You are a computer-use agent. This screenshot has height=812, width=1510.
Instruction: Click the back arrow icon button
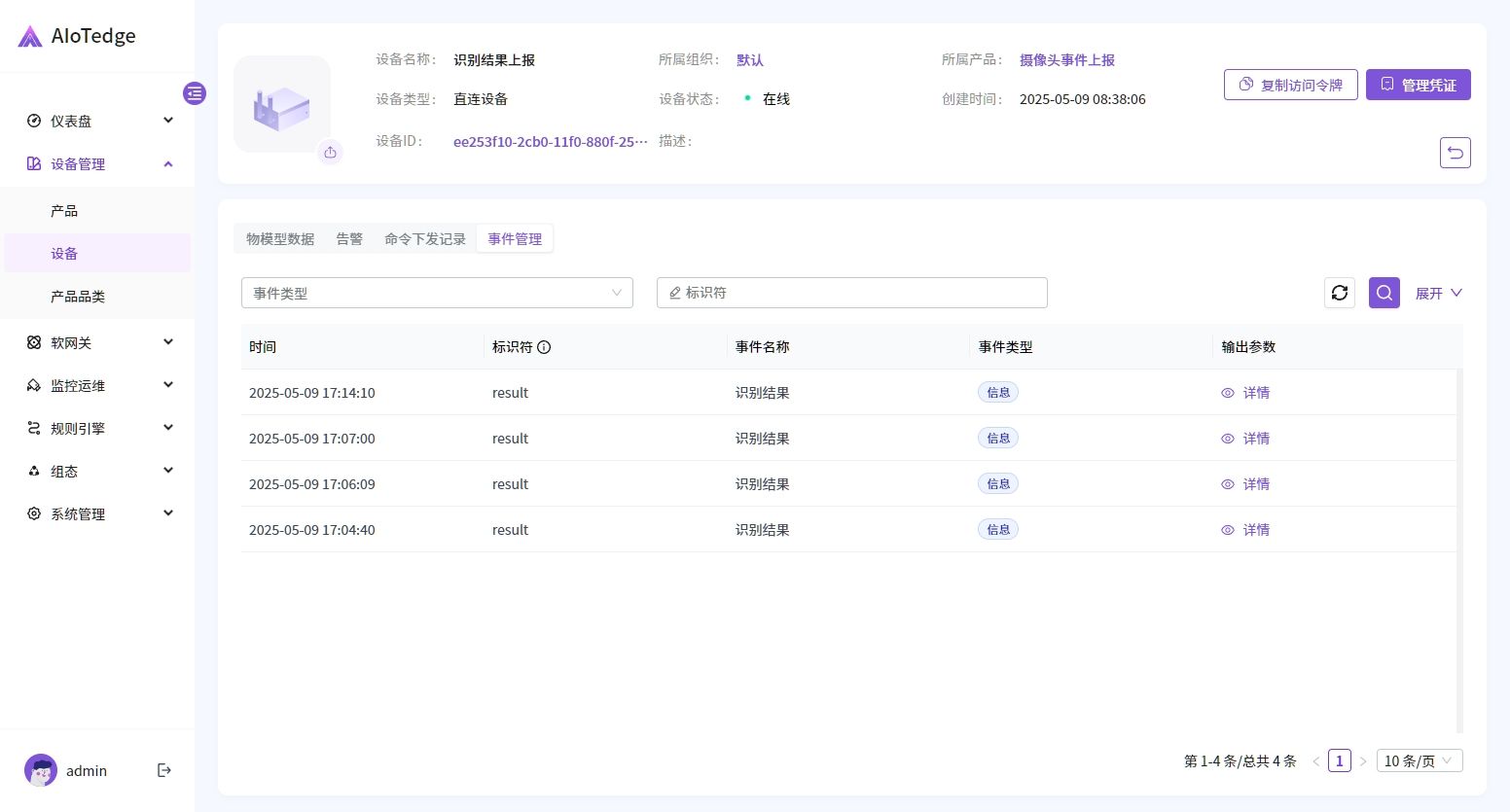(1456, 153)
